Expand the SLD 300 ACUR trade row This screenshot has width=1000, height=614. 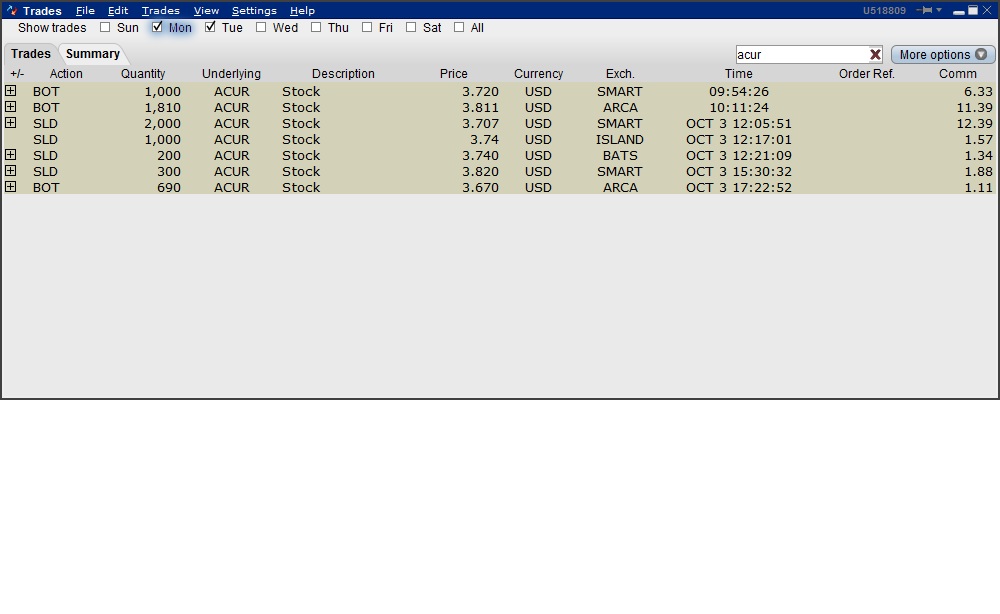click(11, 171)
